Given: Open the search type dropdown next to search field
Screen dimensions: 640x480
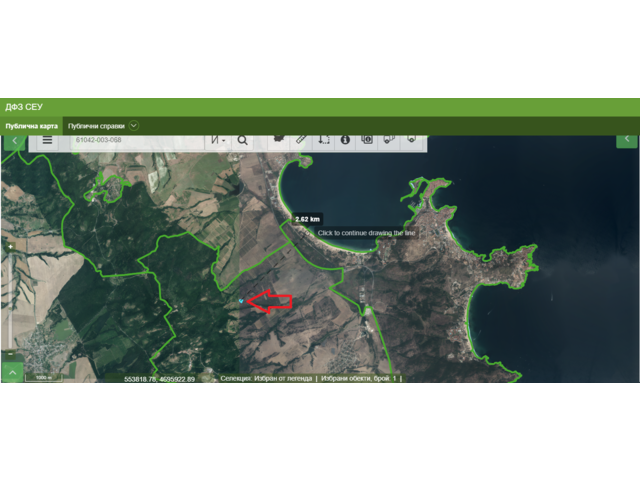Looking at the screenshot, I should [x=218, y=141].
